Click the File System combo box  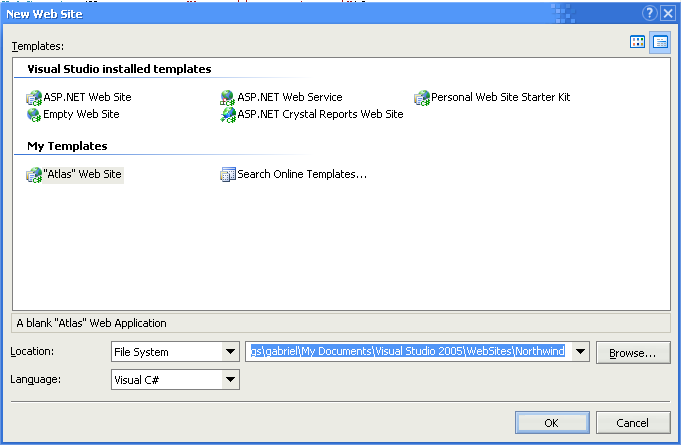coord(175,352)
